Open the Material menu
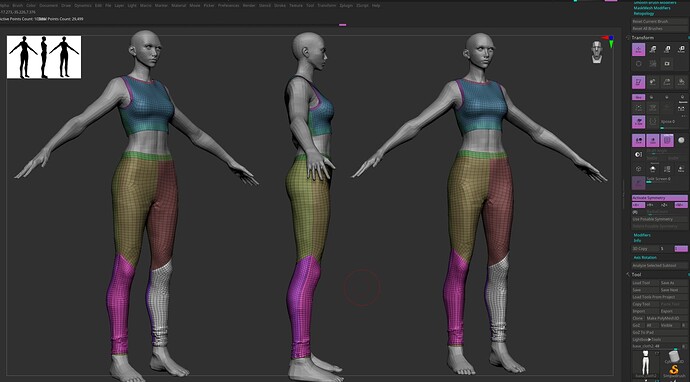Image resolution: width=690 pixels, height=382 pixels. 179,5
